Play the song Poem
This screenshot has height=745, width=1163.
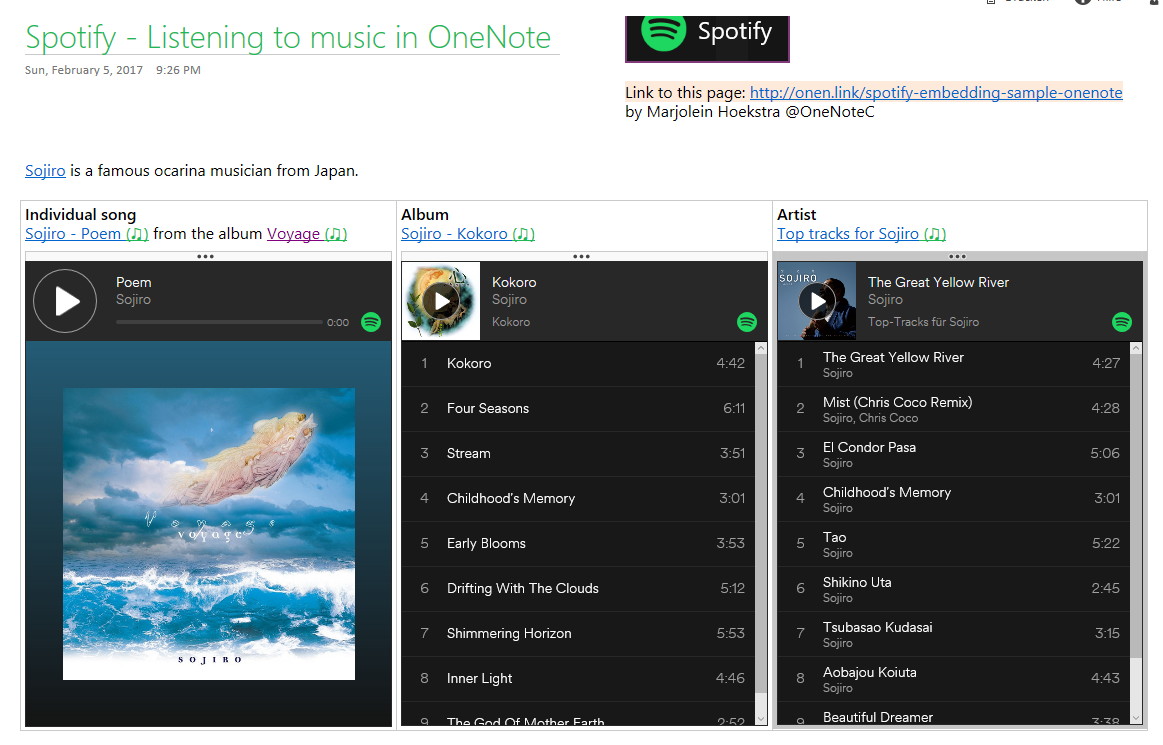point(65,301)
